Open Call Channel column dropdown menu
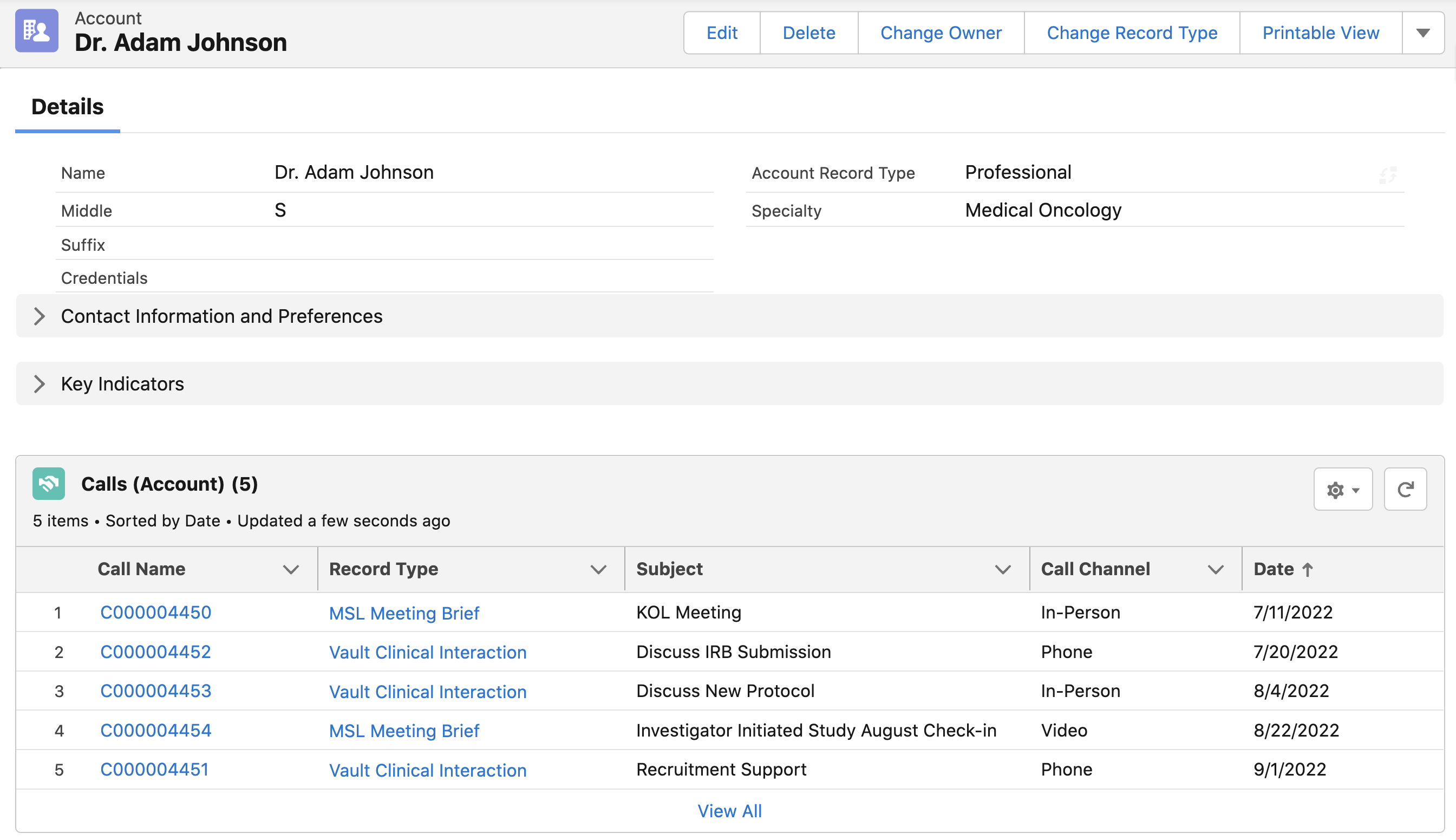Image resolution: width=1456 pixels, height=840 pixels. [1216, 569]
